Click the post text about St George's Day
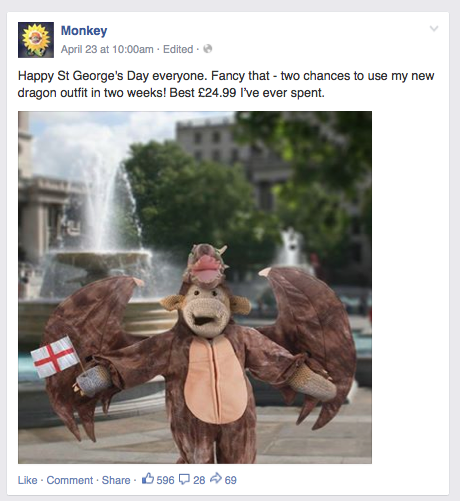Viewport: 460px width, 501px height. coord(226,84)
